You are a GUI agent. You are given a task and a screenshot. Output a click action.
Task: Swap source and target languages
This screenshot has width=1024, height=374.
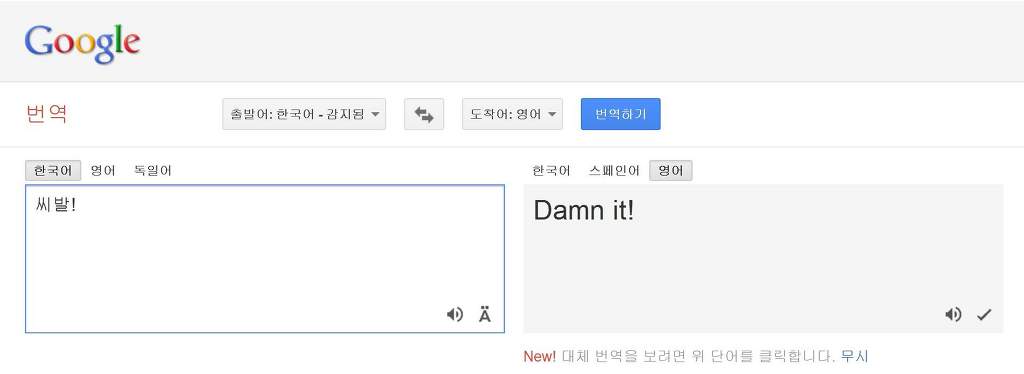(x=424, y=114)
